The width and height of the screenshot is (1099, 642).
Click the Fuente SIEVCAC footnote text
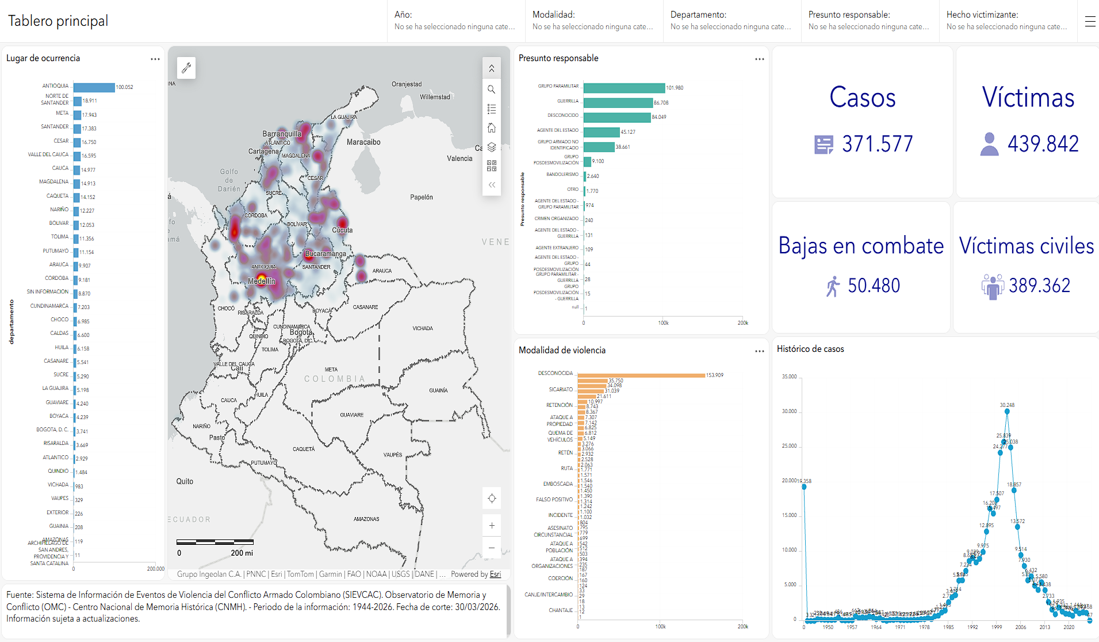click(x=255, y=607)
